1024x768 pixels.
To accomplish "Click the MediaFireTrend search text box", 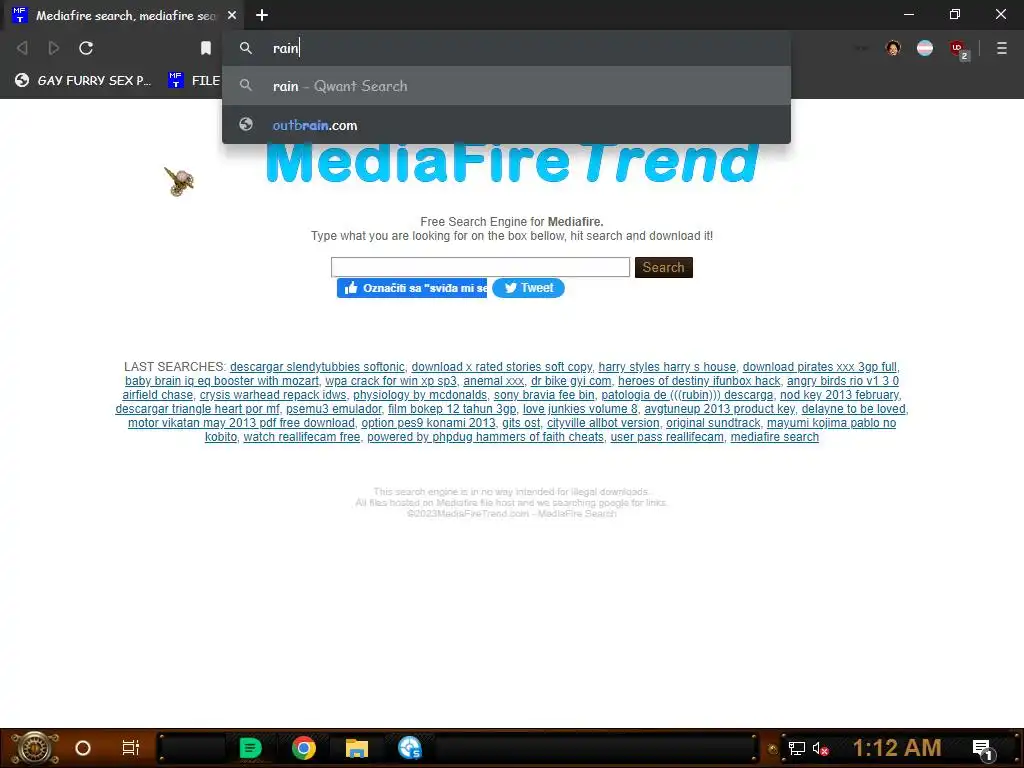I will (x=480, y=267).
